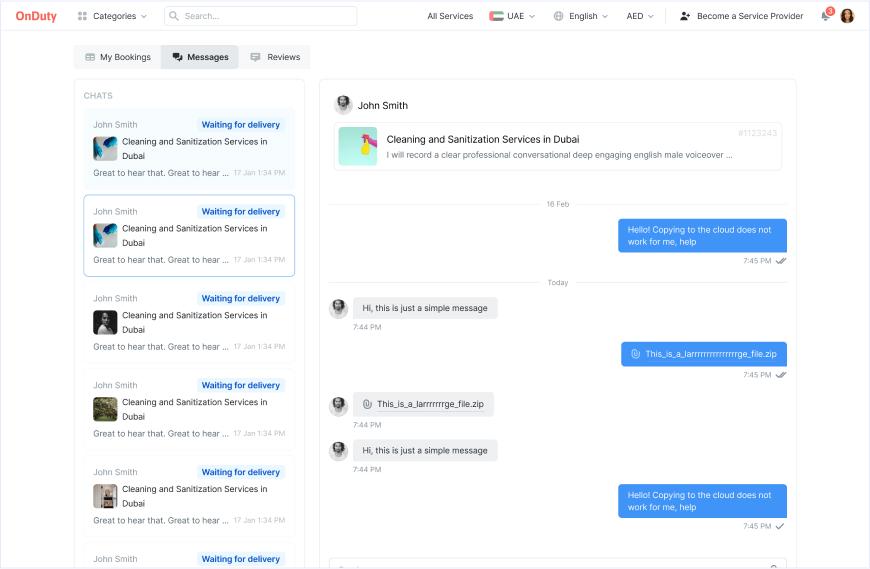Click John Smith's avatar in the chat header
The width and height of the screenshot is (870, 569).
pos(343,105)
